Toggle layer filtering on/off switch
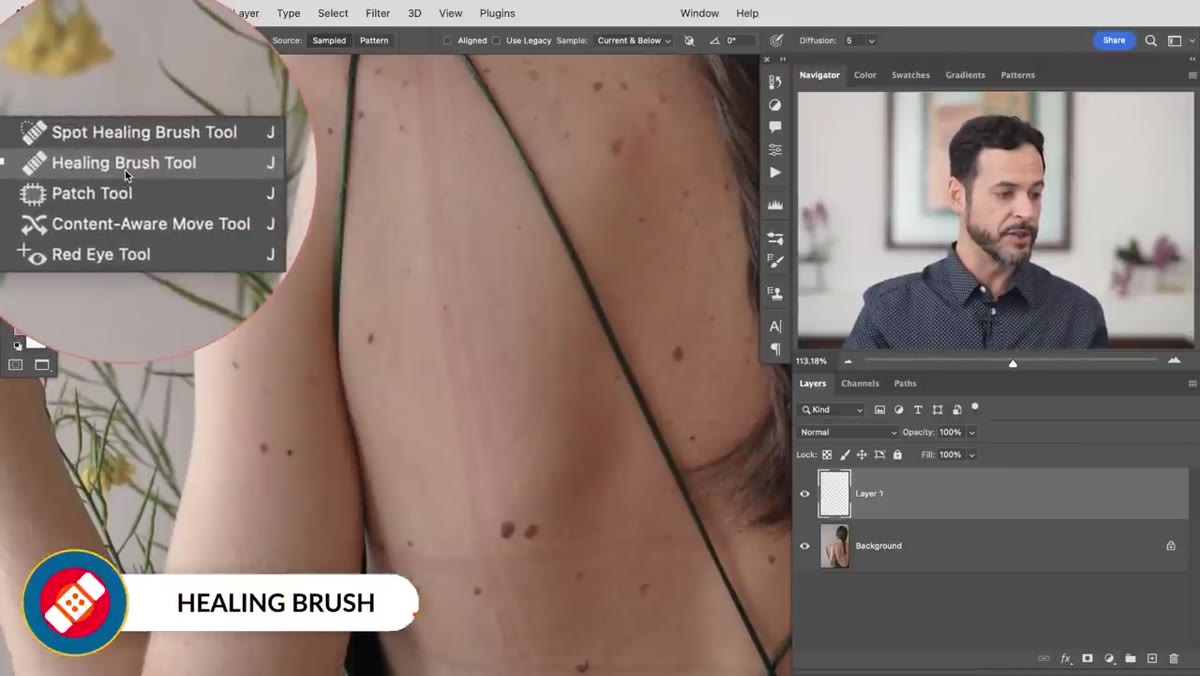The image size is (1200, 676). click(975, 408)
